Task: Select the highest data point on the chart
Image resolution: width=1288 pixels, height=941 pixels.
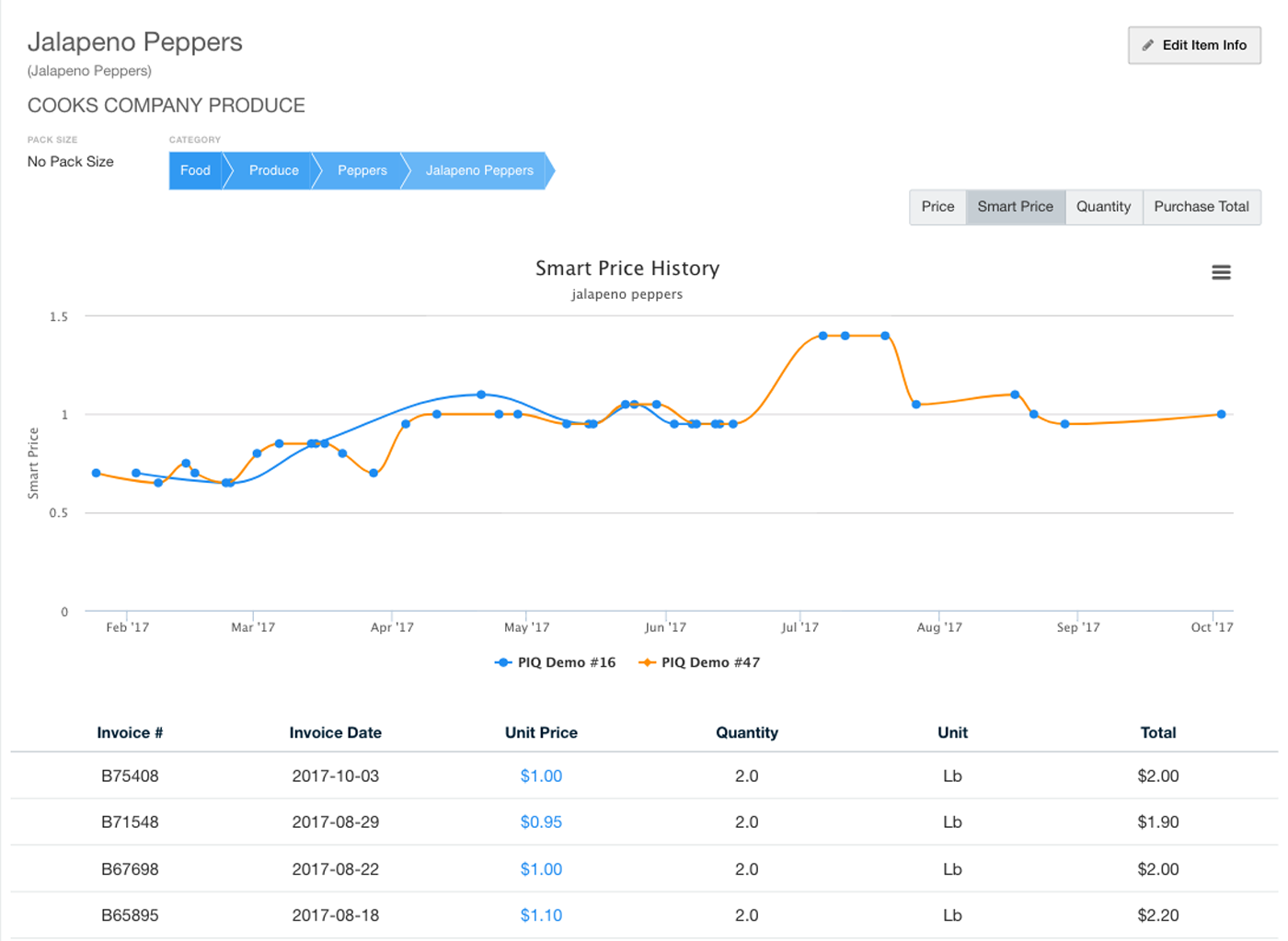Action: point(823,336)
